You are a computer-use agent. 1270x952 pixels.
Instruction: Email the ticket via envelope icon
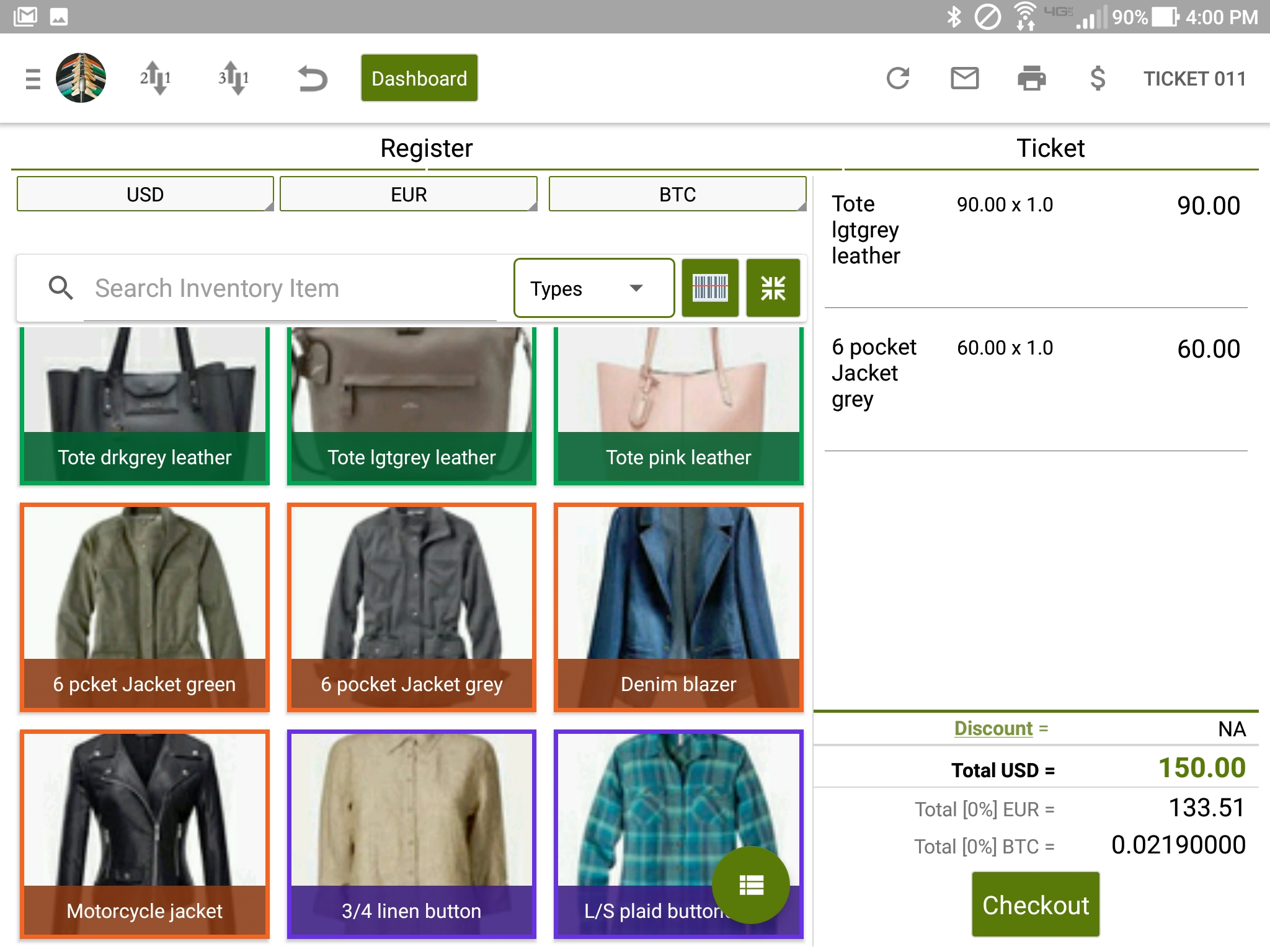click(964, 79)
